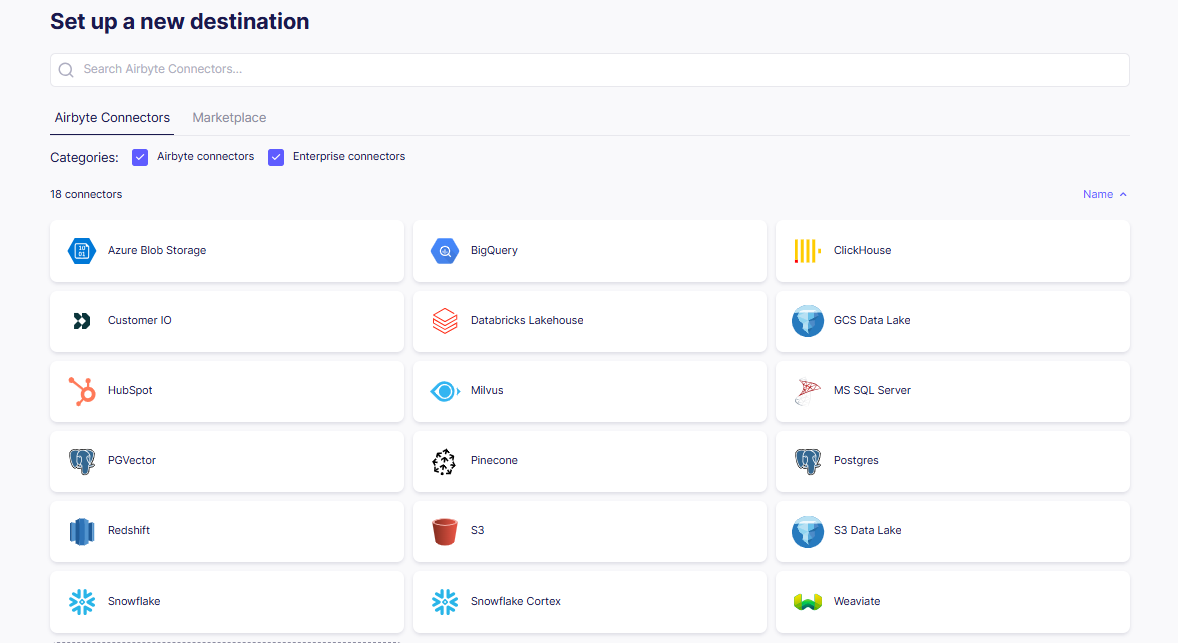Click the connector search field
This screenshot has width=1178, height=643.
pyautogui.click(x=589, y=69)
